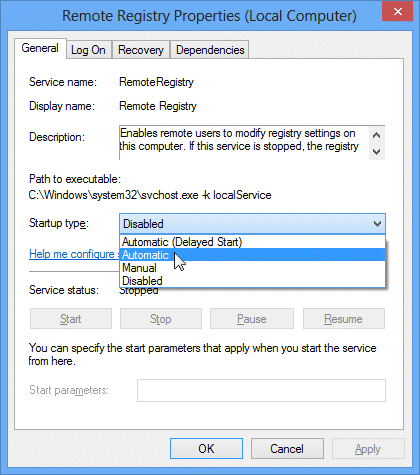Choose Disabled in the dropdown list

tap(252, 281)
